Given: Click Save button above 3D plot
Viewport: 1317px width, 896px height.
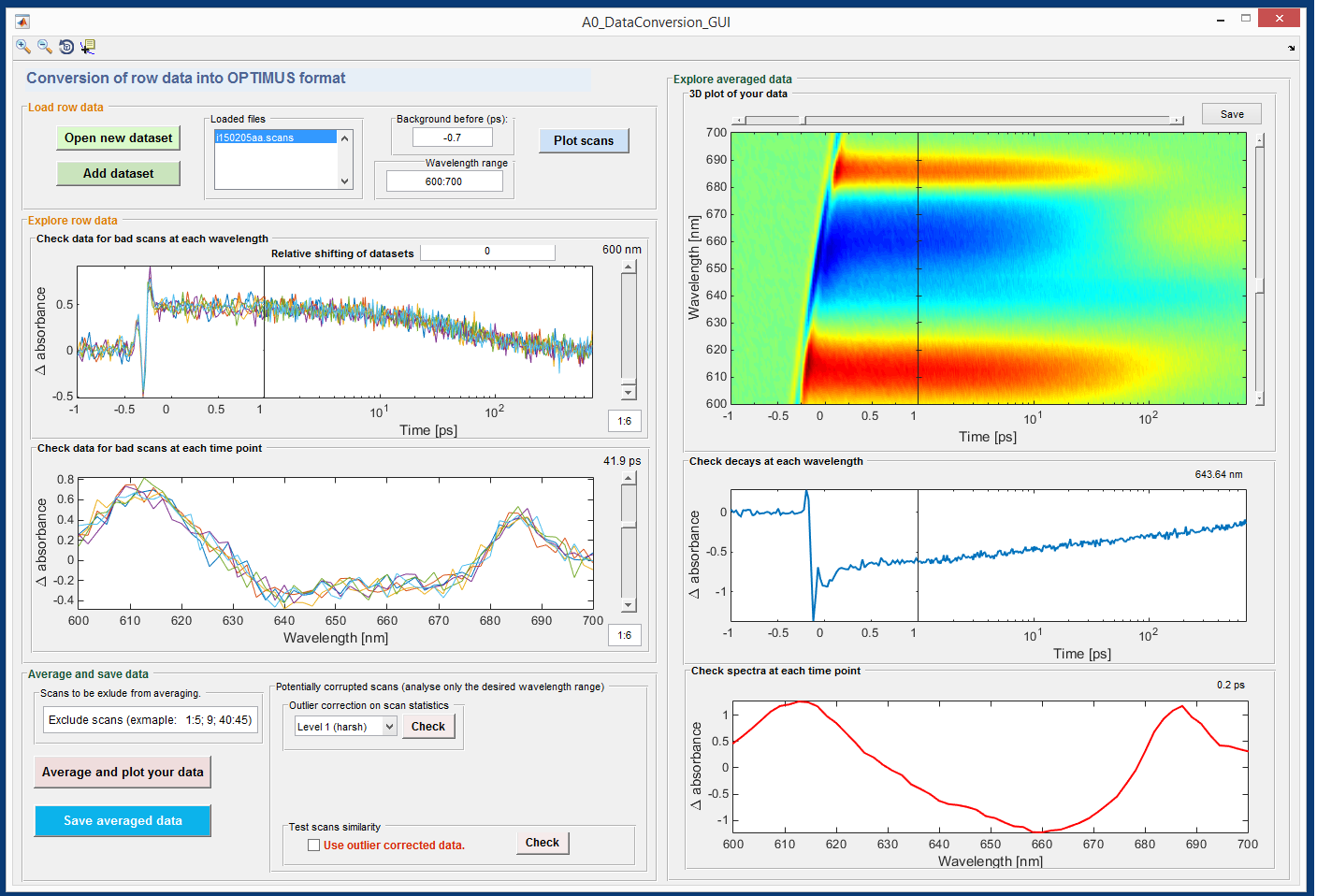Looking at the screenshot, I should [1232, 114].
